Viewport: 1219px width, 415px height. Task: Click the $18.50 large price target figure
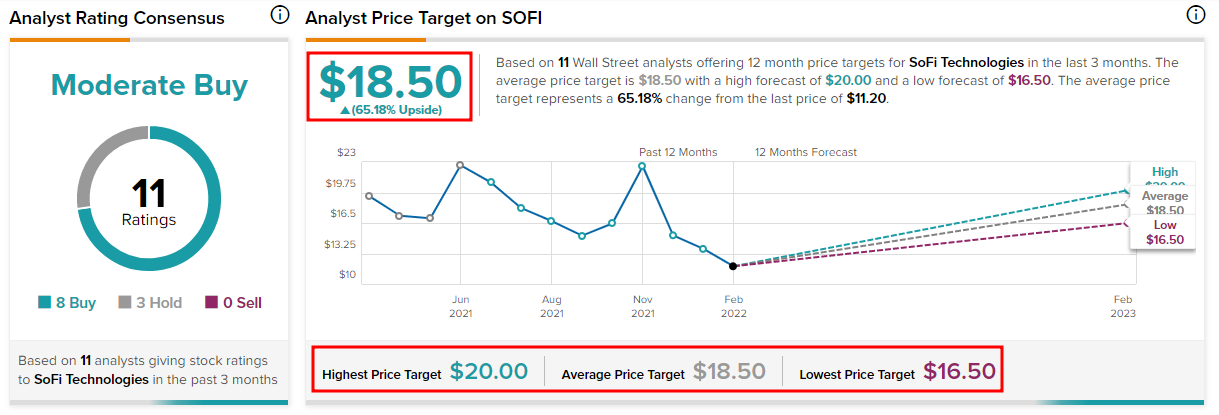(391, 81)
